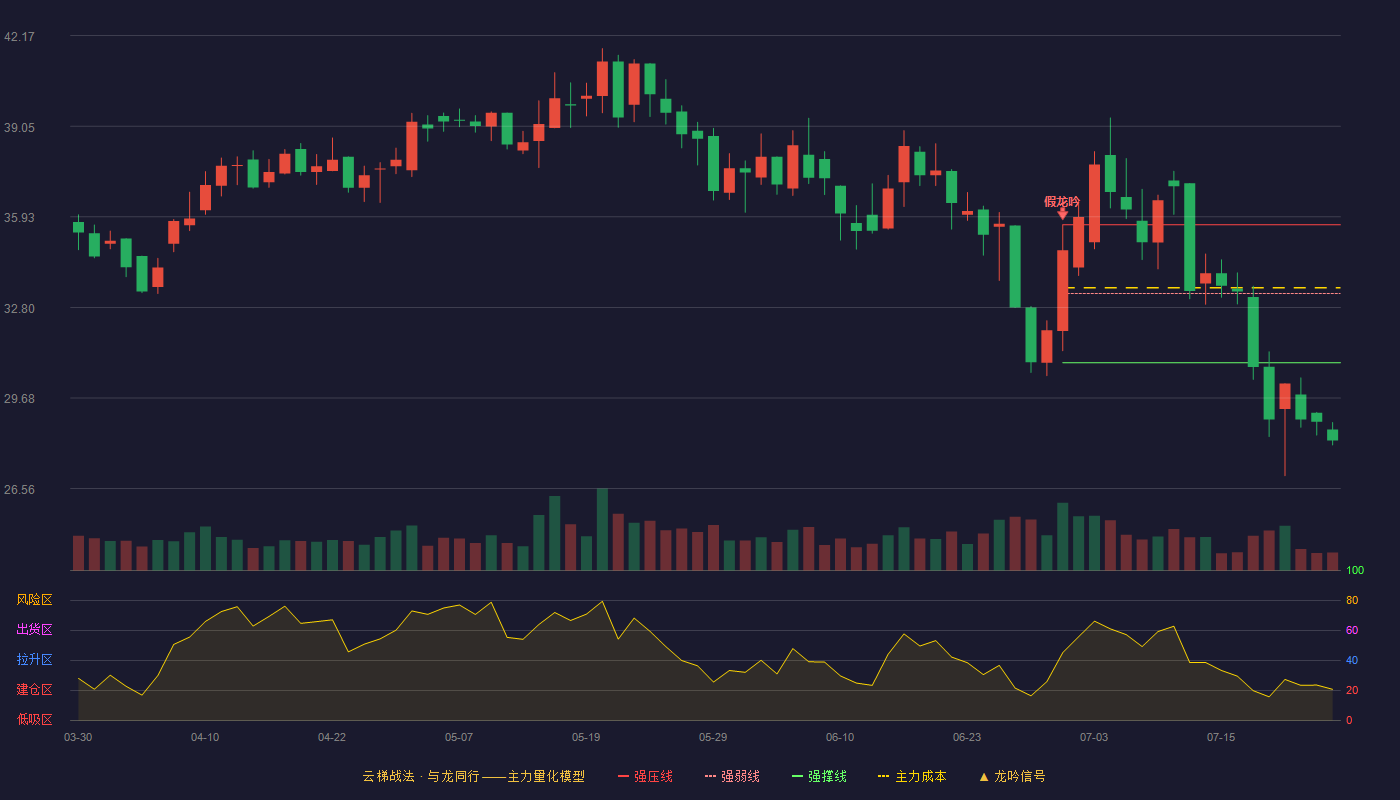Click the 39.05 price axis label
Image resolution: width=1400 pixels, height=800 pixels.
[19, 128]
